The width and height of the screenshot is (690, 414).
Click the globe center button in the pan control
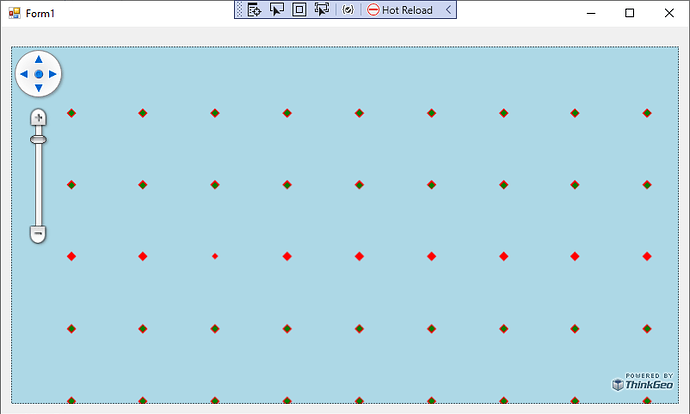pos(39,74)
